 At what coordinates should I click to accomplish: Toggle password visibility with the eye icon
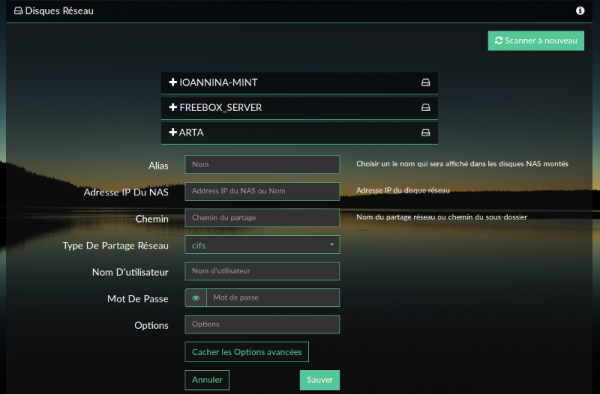click(x=196, y=298)
